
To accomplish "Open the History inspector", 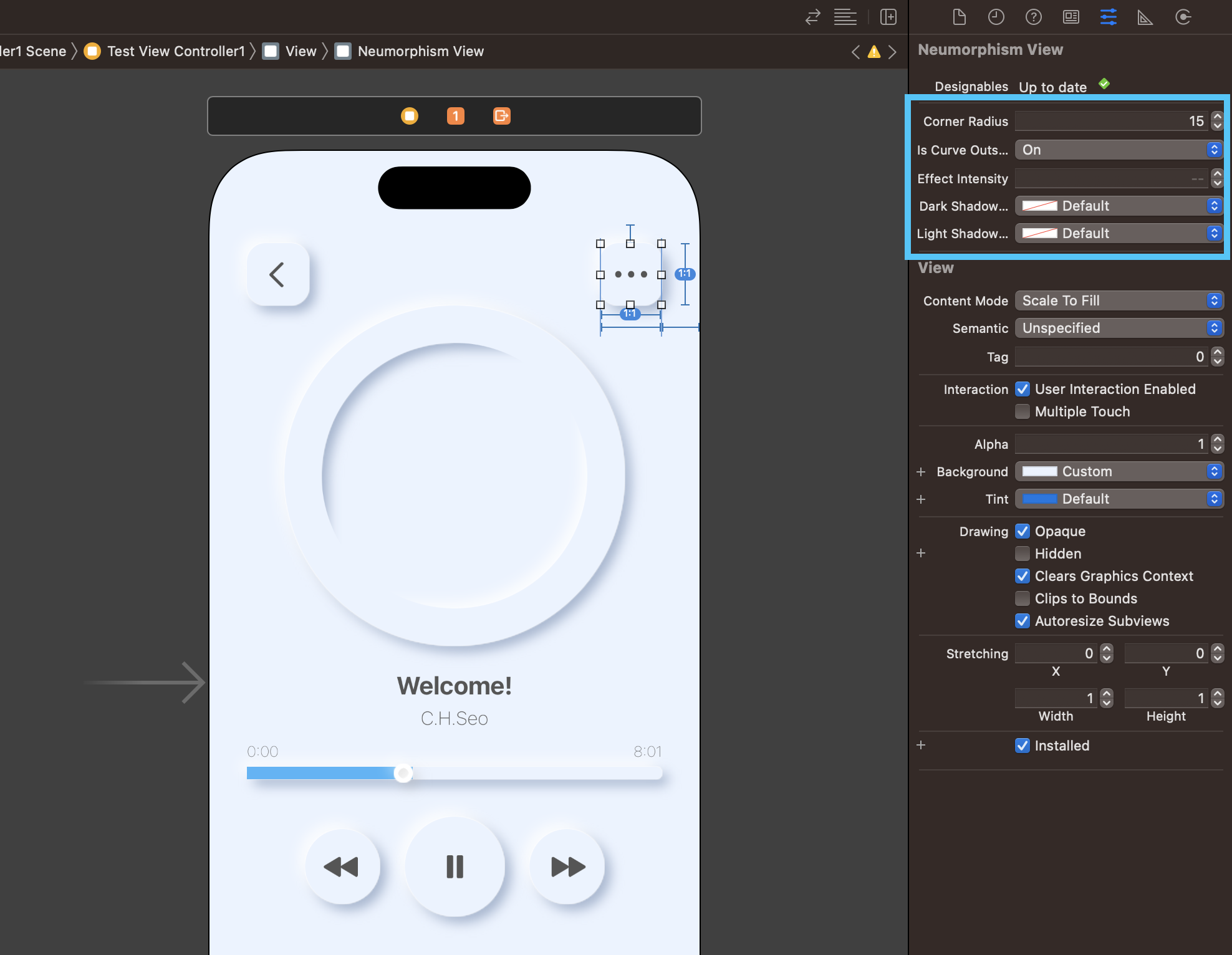I will coord(996,17).
